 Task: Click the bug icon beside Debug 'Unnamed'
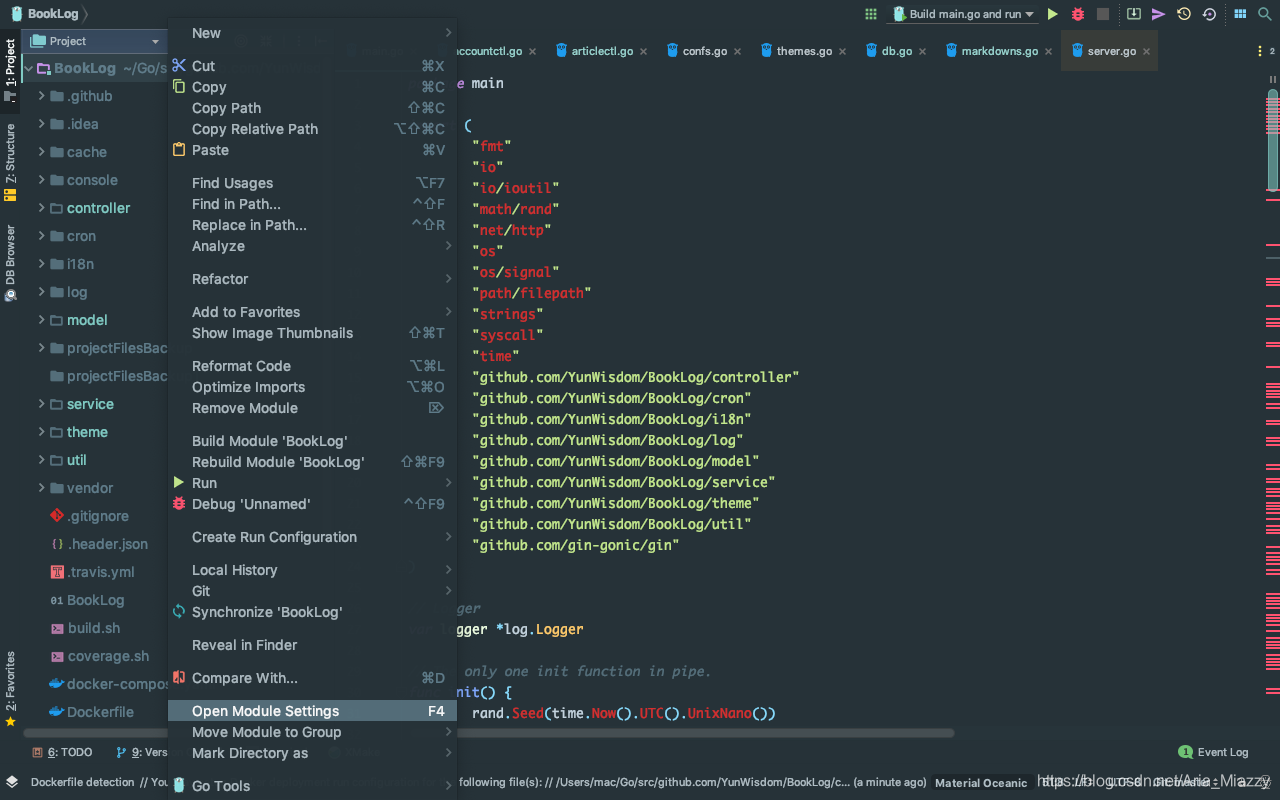point(179,504)
